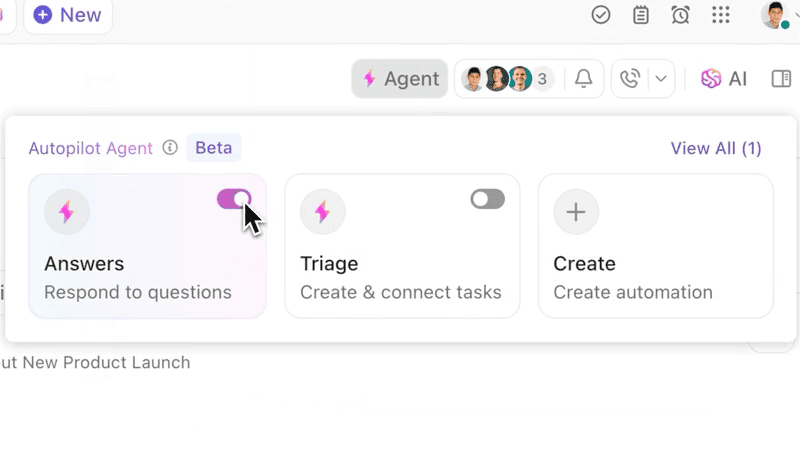800x450 pixels.
Task: Open the notepad icon in top bar
Action: [x=641, y=15]
